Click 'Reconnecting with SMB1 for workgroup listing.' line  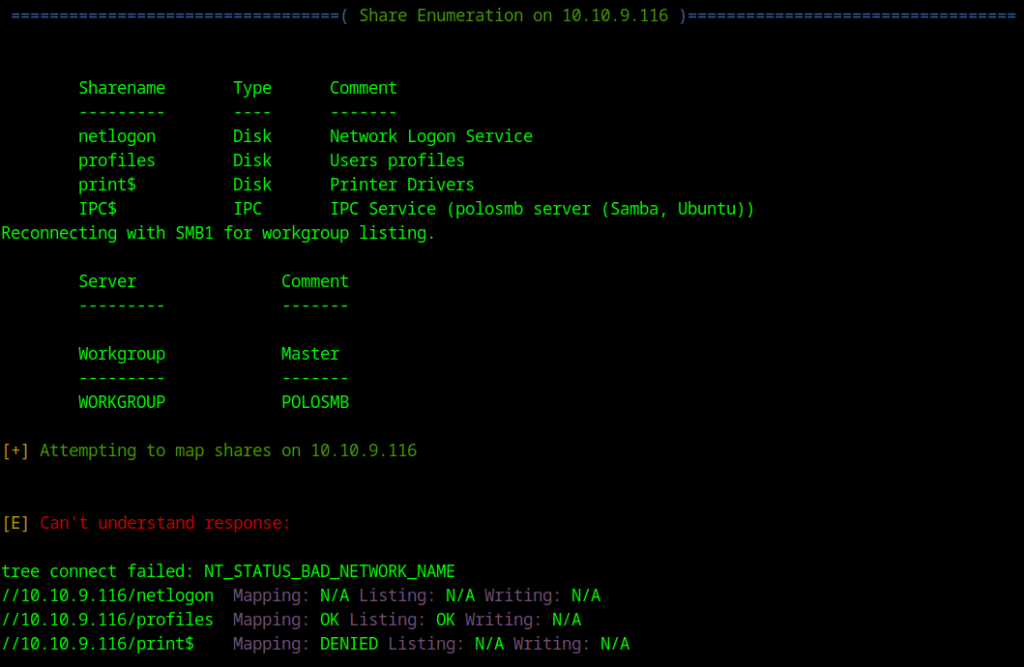tap(218, 233)
